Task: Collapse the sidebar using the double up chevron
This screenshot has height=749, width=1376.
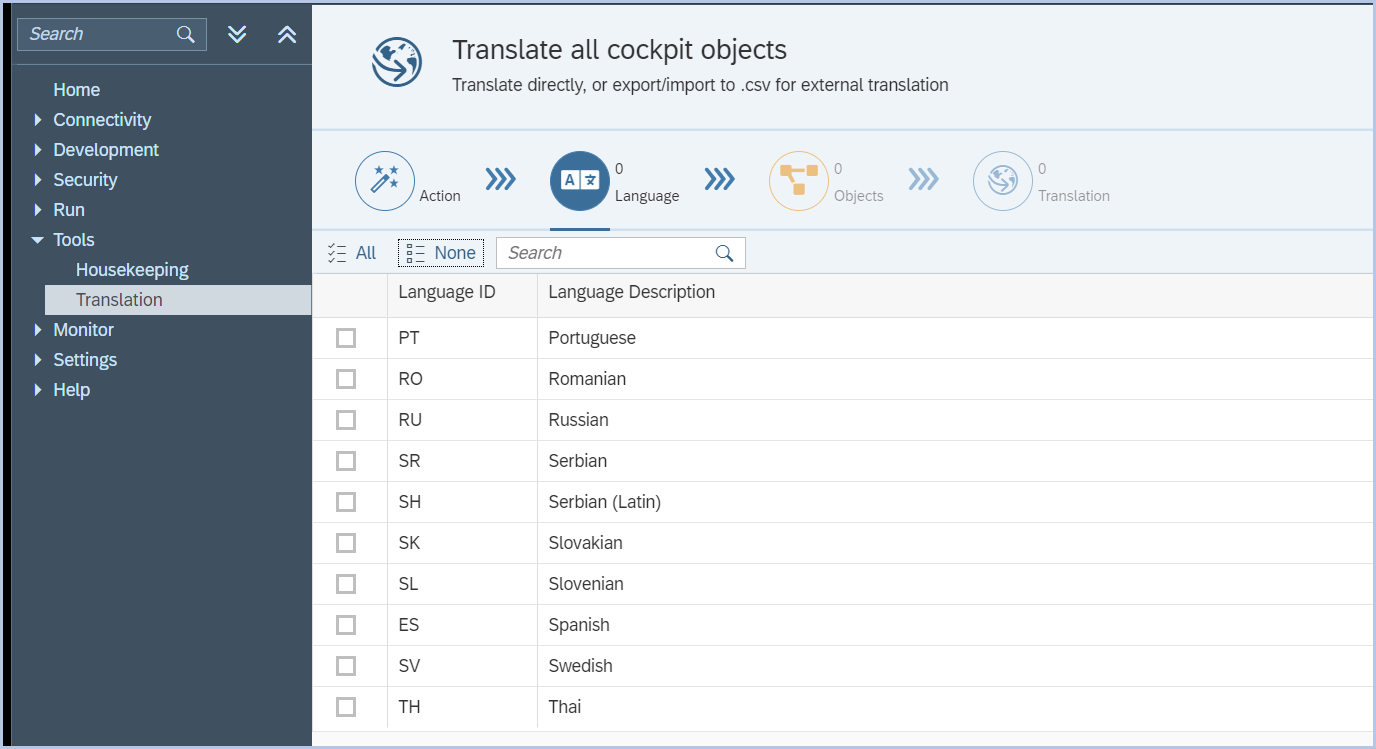Action: click(287, 34)
